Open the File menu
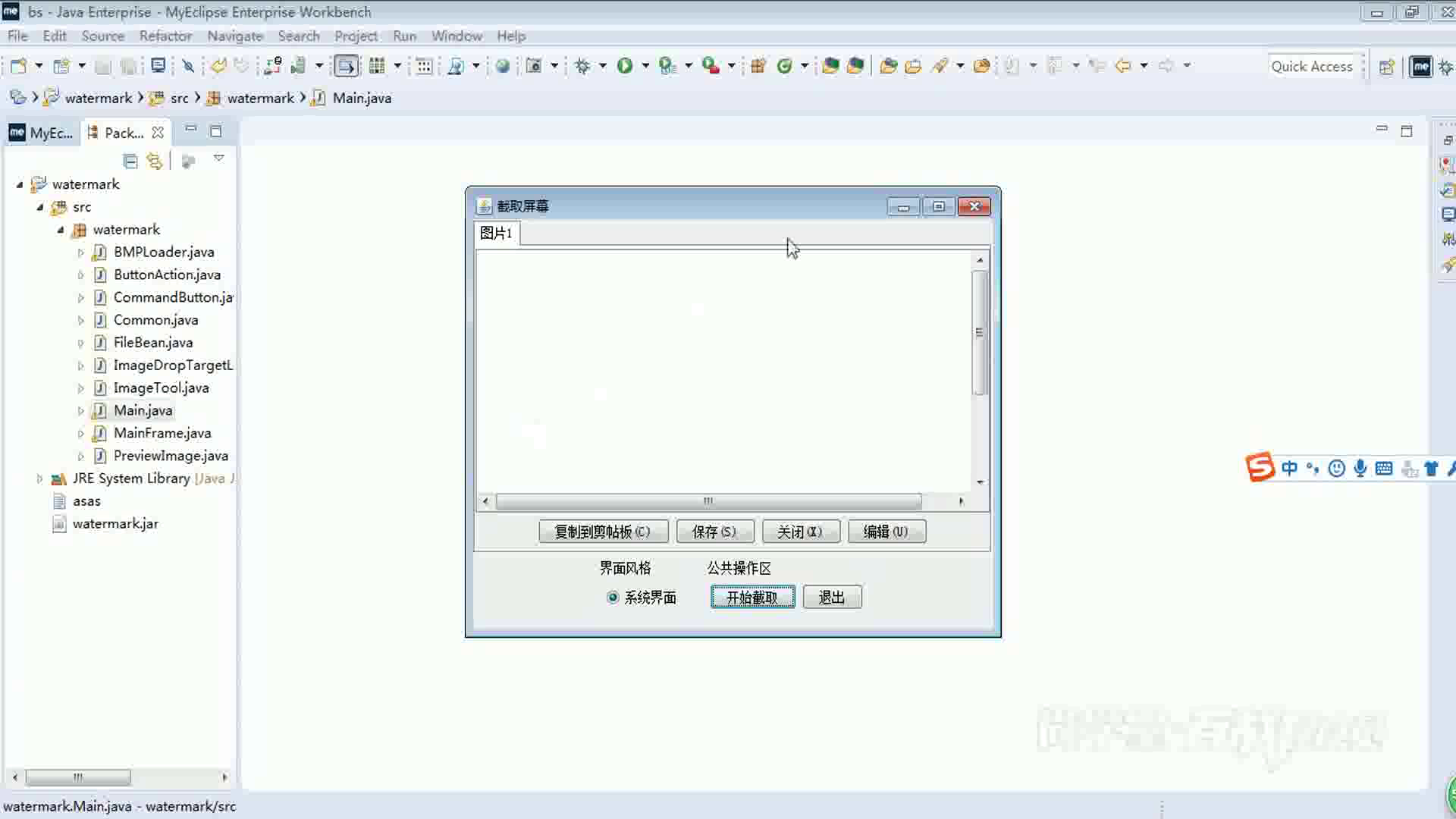 tap(17, 36)
